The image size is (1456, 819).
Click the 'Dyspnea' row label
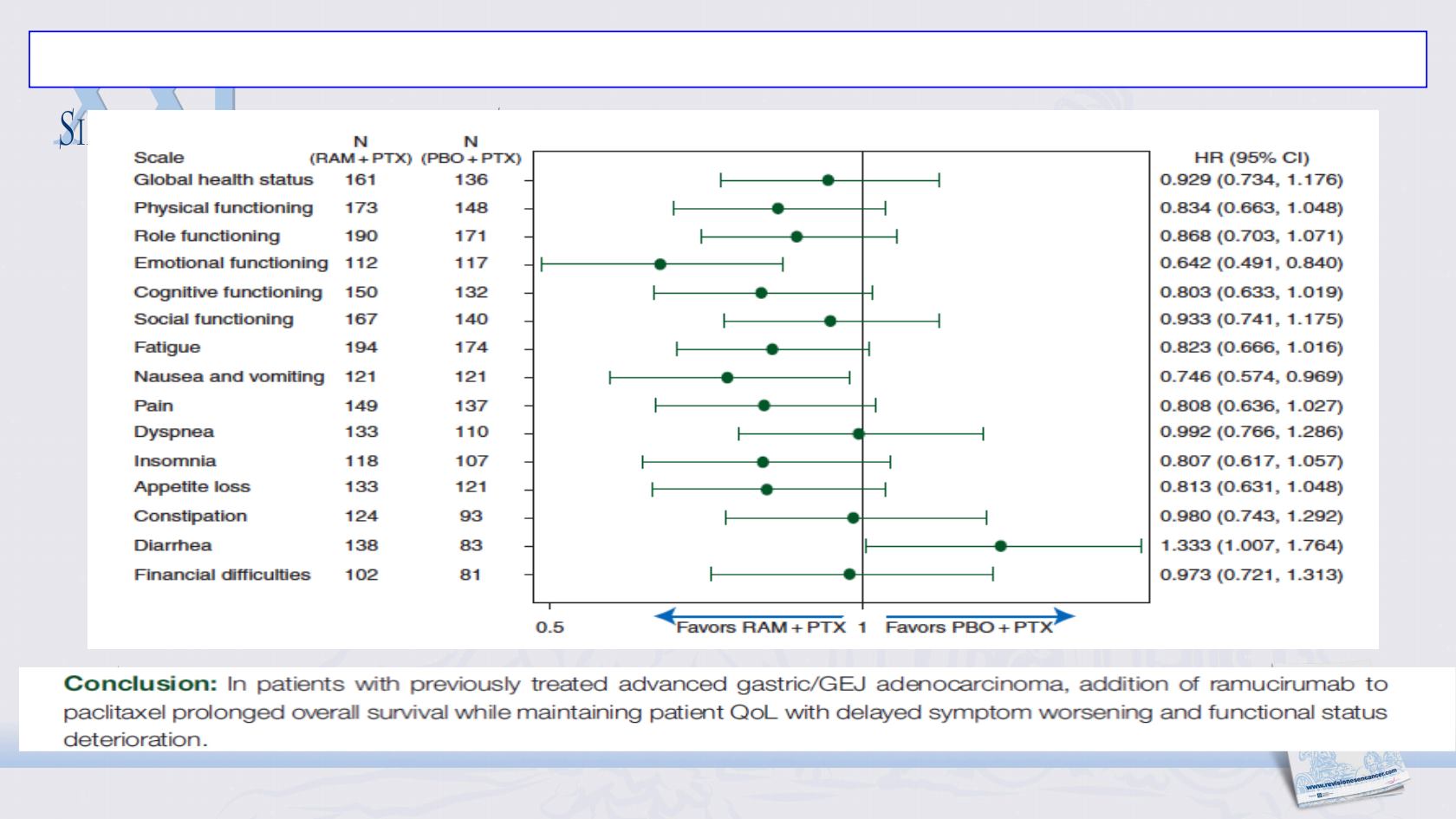coord(173,432)
